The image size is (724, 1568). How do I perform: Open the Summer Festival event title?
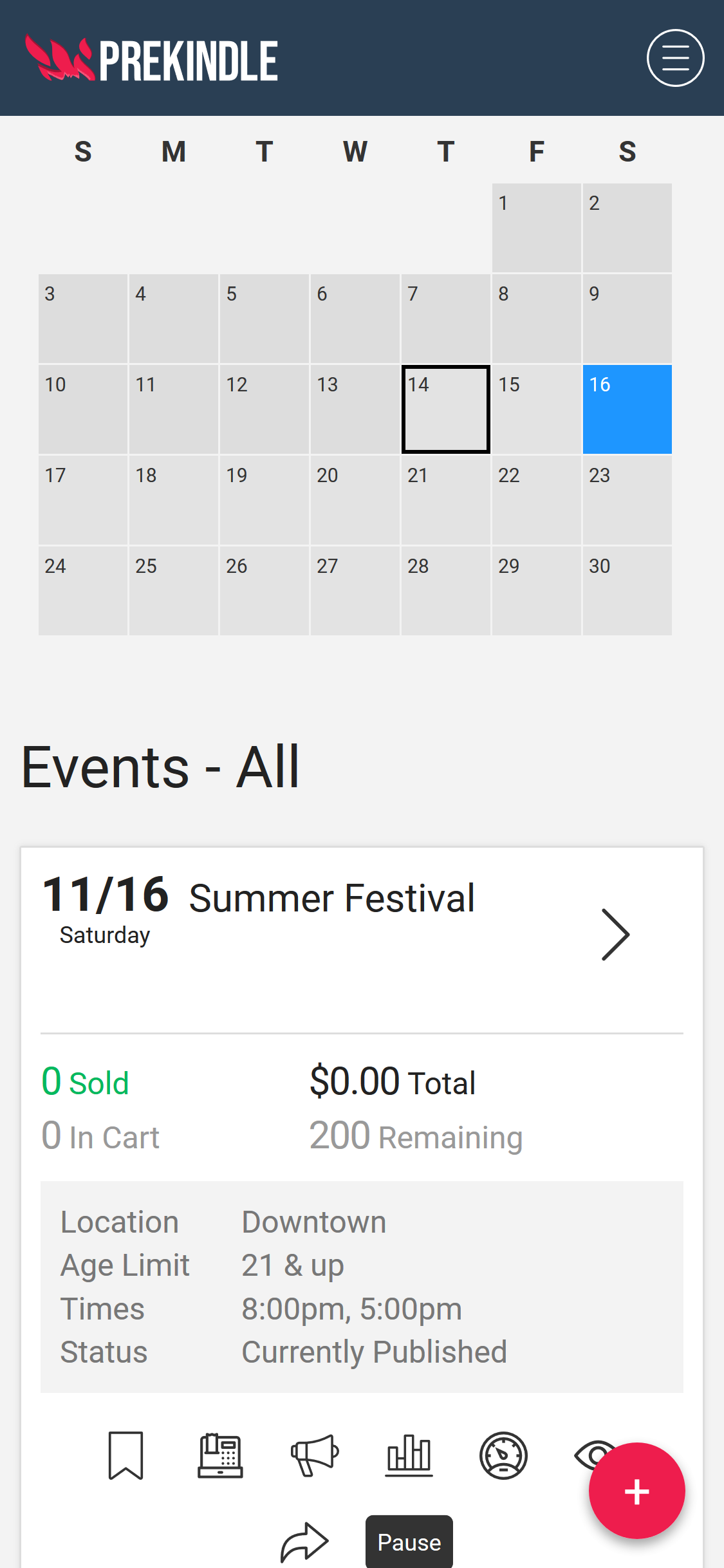332,898
